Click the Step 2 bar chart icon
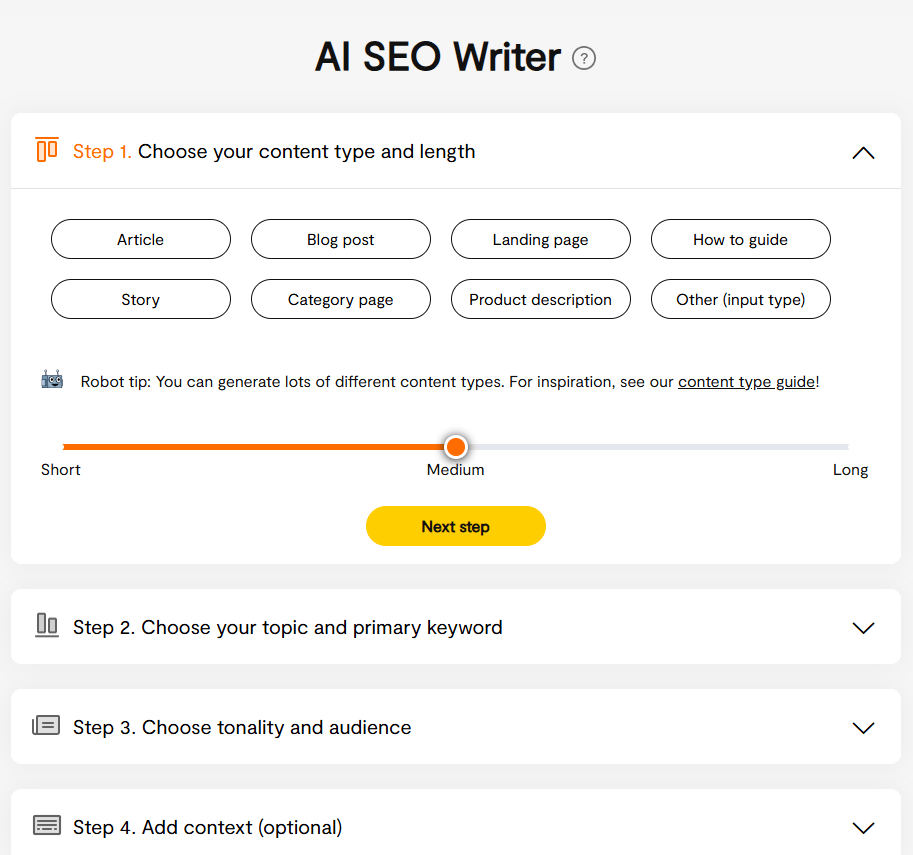The width and height of the screenshot is (913, 855). pos(46,627)
